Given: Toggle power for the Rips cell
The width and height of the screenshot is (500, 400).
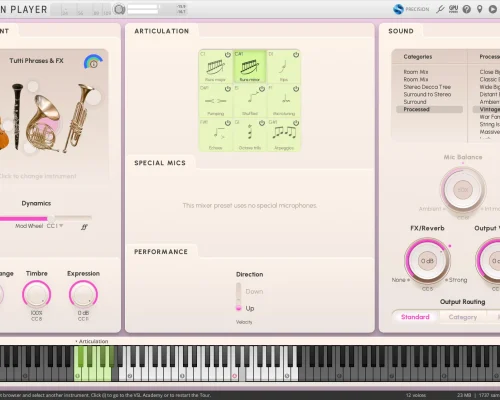Looking at the screenshot, I should coord(296,55).
